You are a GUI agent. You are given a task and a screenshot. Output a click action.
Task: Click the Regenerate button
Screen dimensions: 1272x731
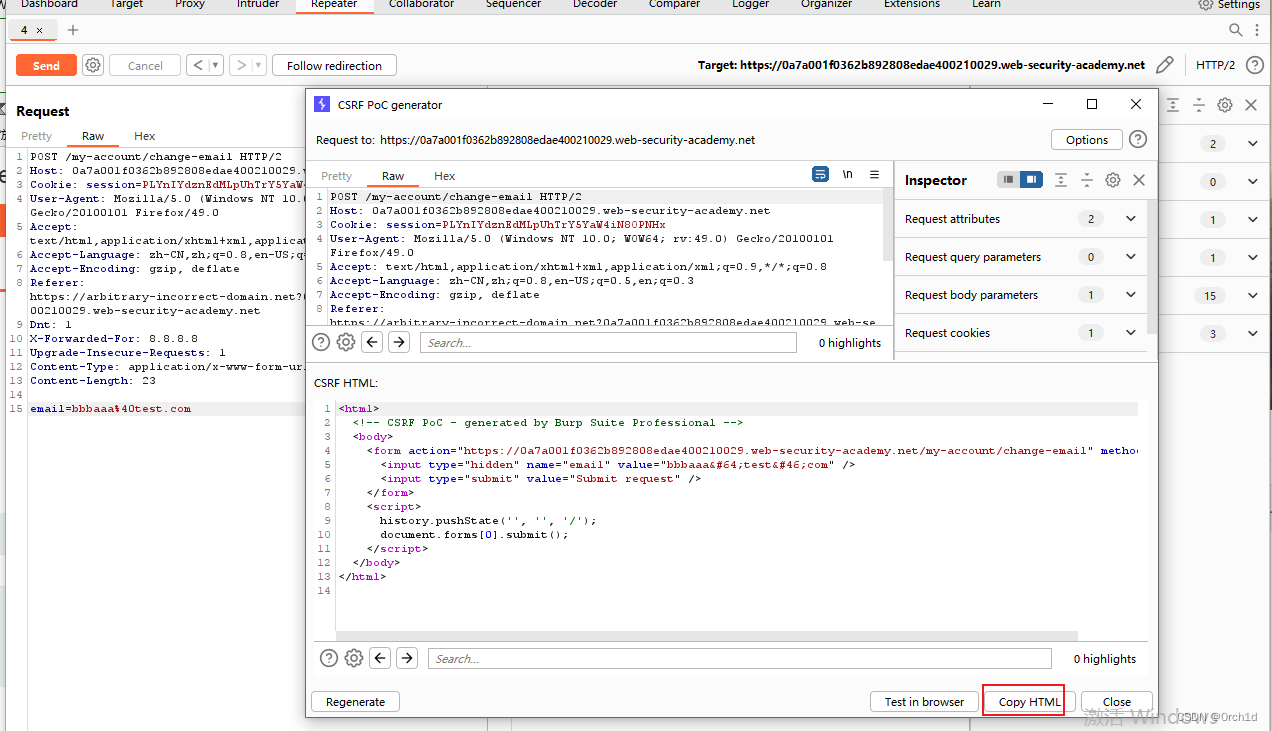pos(355,702)
